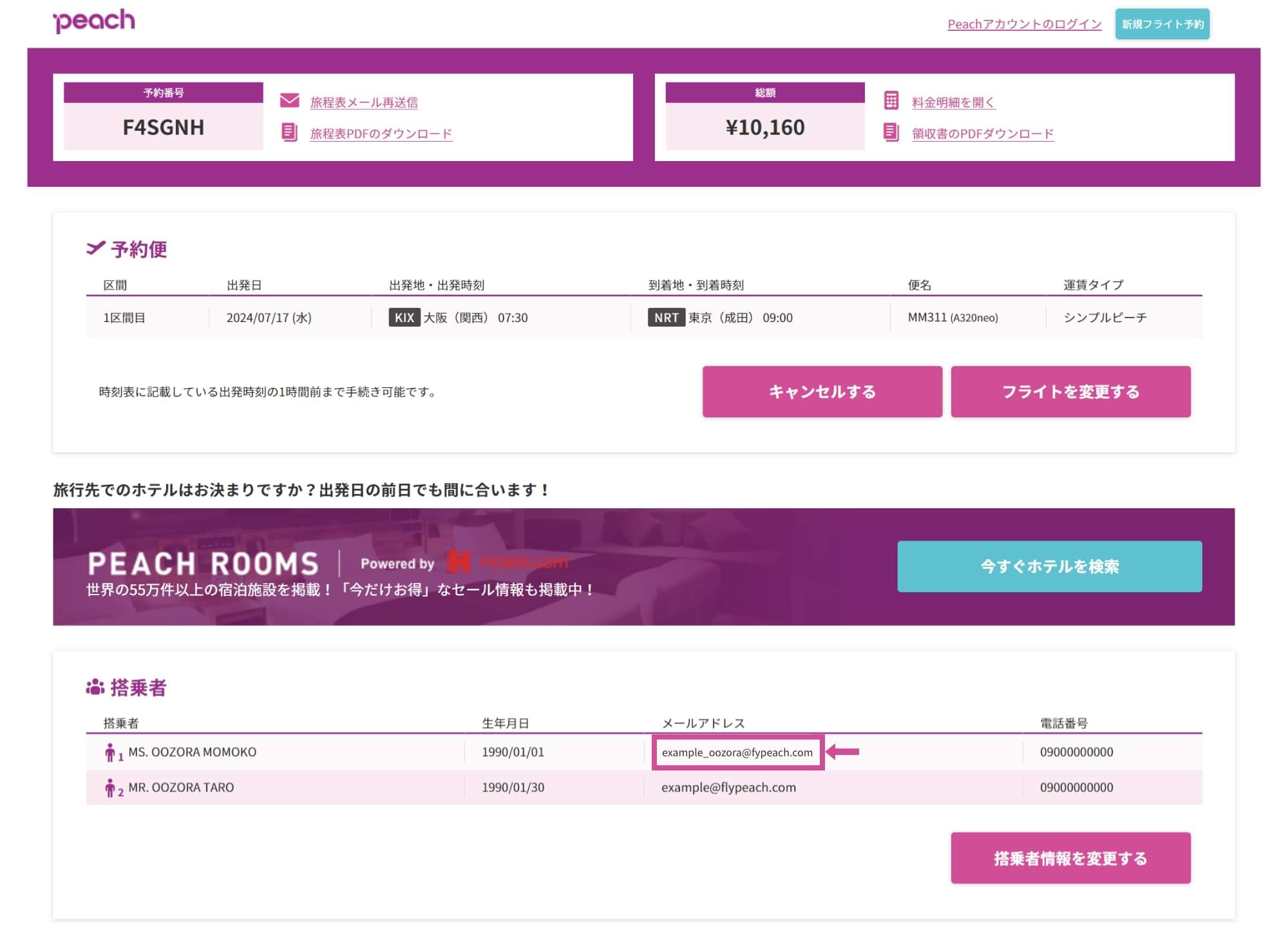This screenshot has height=945, width=1288.
Task: Click birthdate 1990/01/01
Action: (x=513, y=752)
